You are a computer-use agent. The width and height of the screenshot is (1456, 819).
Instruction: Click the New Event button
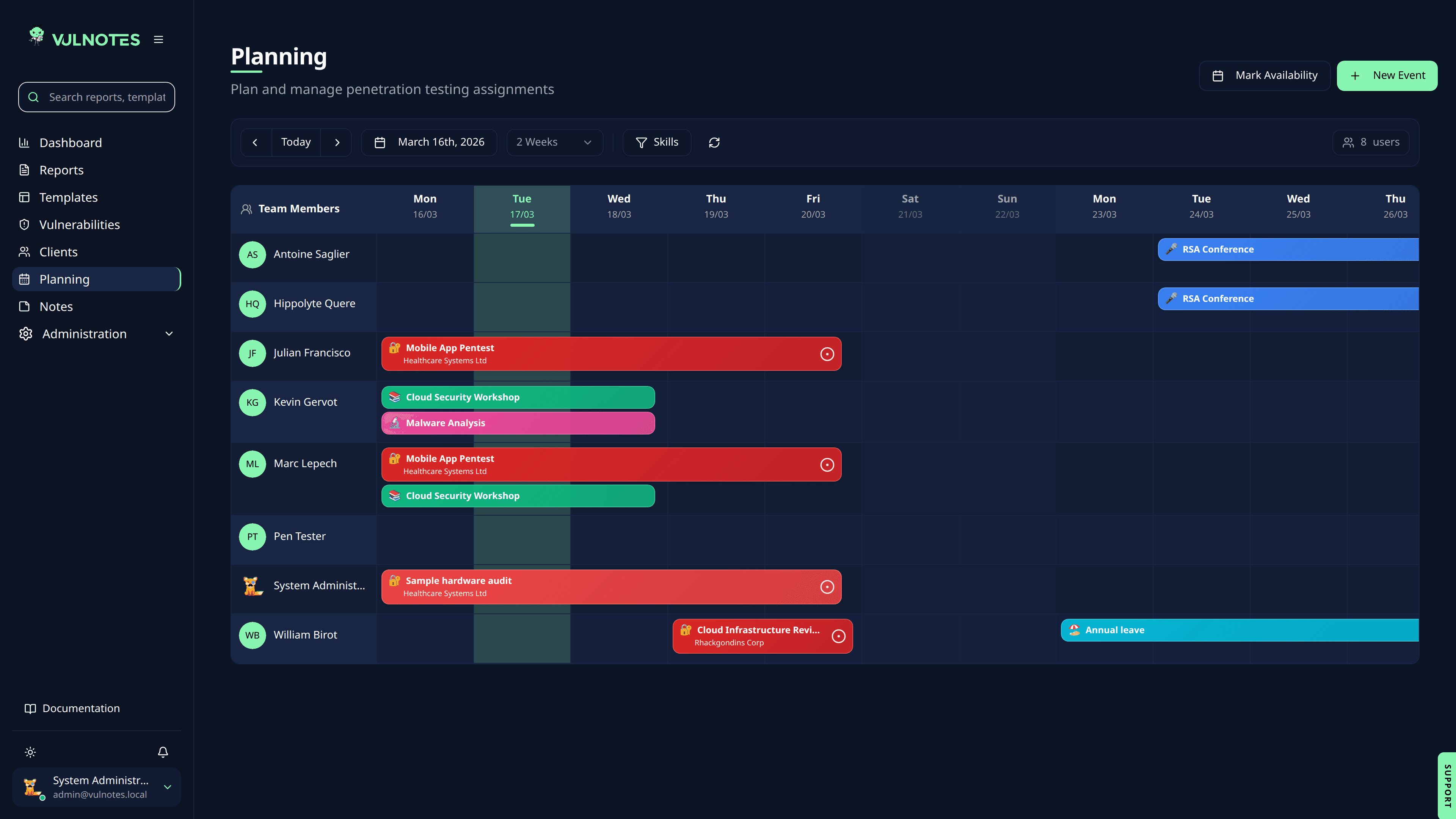click(x=1387, y=76)
